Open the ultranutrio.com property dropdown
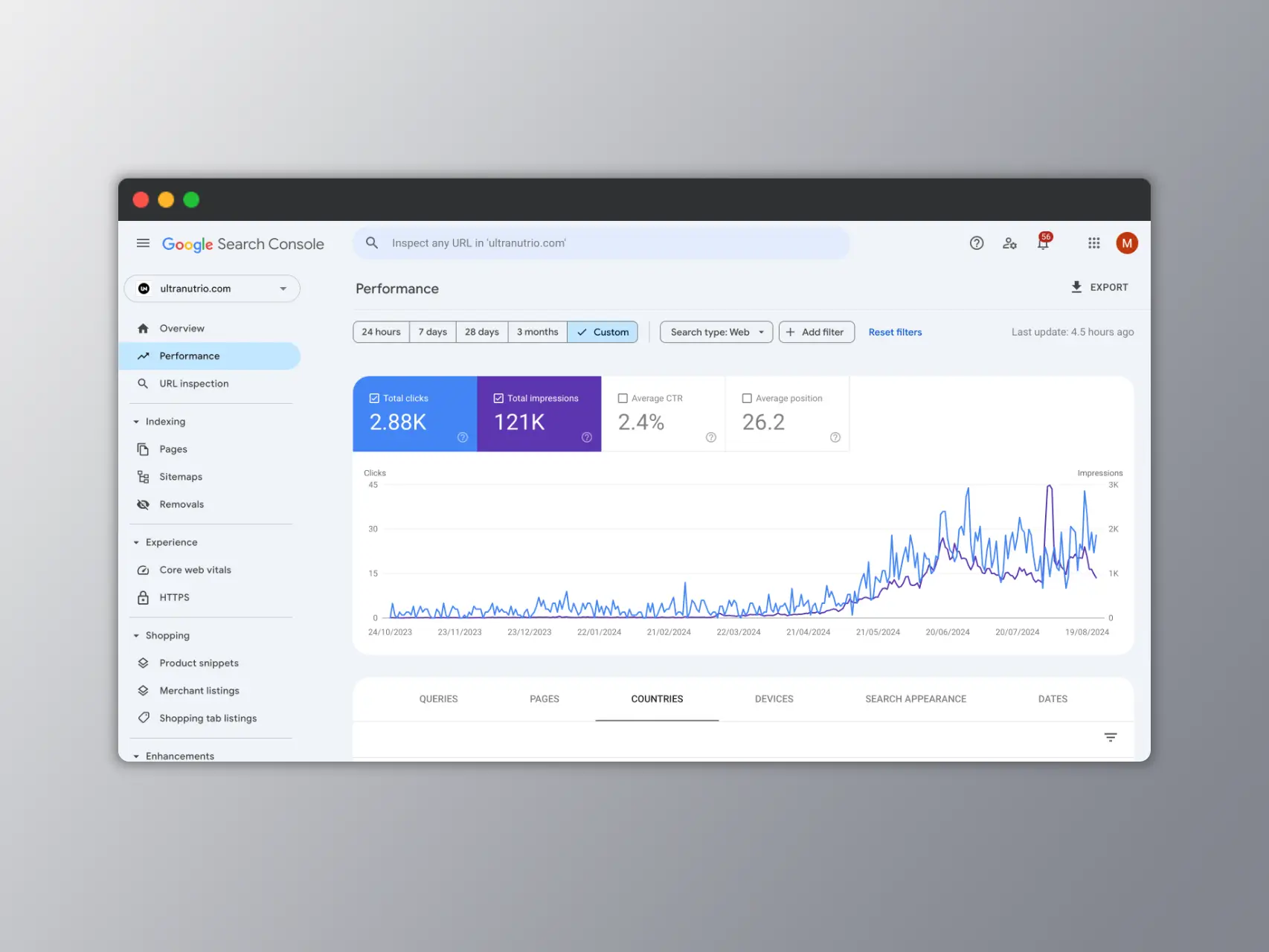This screenshot has height=952, width=1269. click(x=212, y=289)
